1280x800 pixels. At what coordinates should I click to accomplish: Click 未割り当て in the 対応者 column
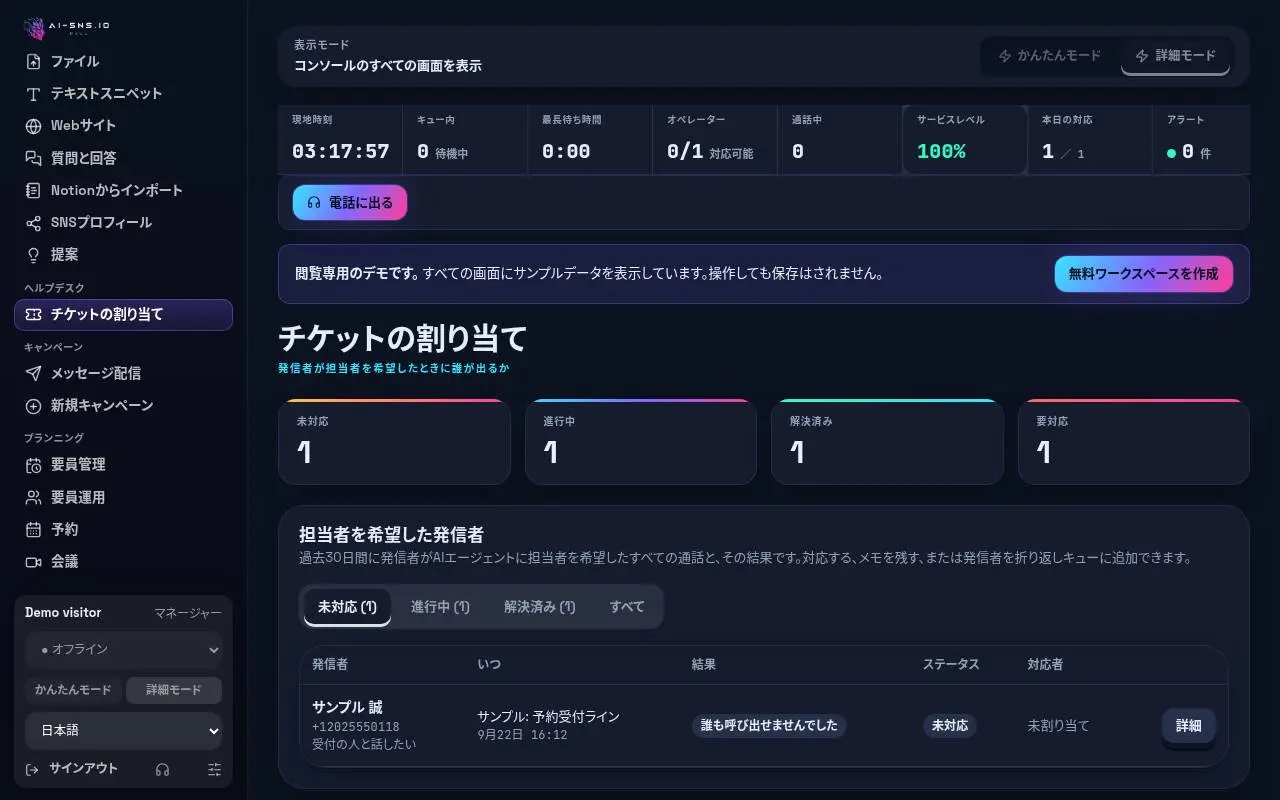tap(1058, 726)
